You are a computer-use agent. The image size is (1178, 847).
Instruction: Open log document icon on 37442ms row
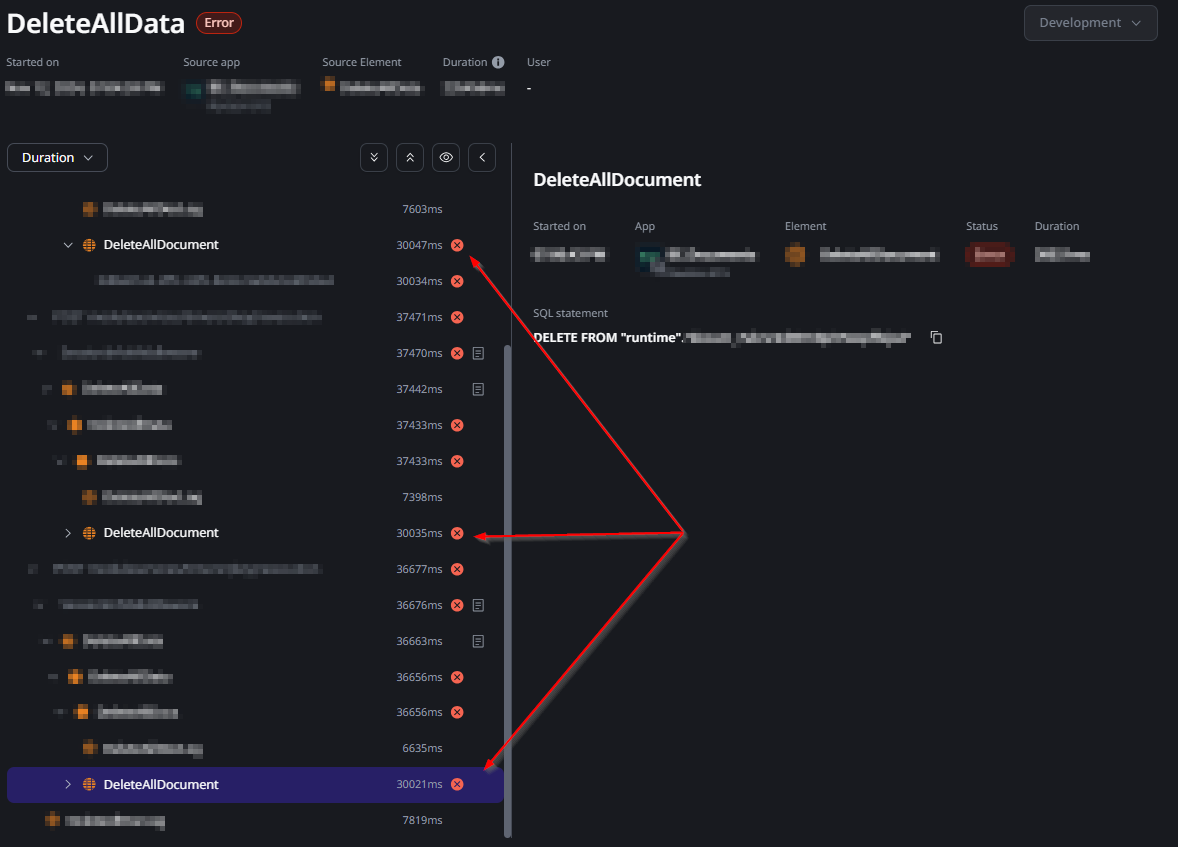click(x=478, y=389)
